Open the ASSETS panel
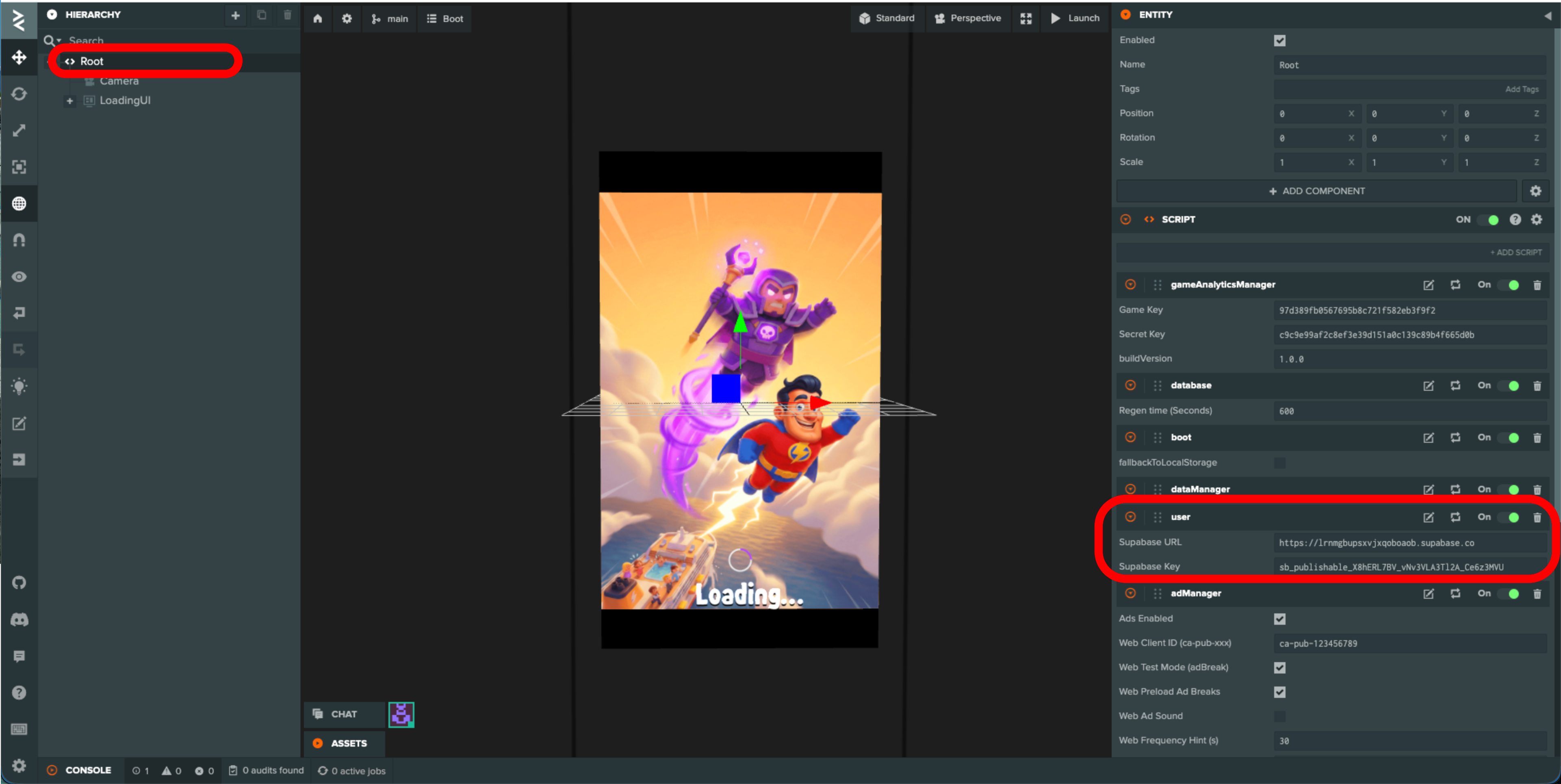Screen dimensions: 1561x784 point(344,743)
